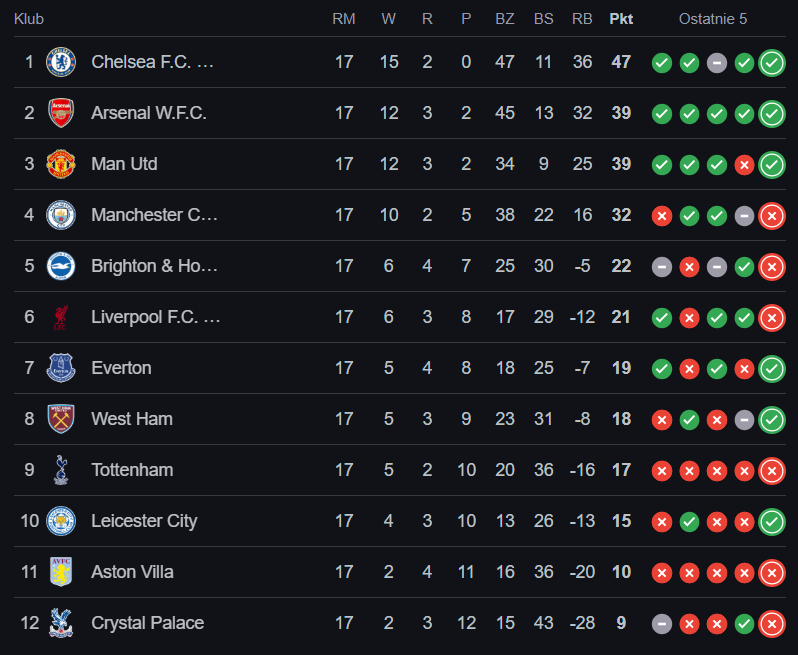Image resolution: width=798 pixels, height=655 pixels.
Task: Click Manchester City's latest highlighted loss icon
Action: [772, 216]
